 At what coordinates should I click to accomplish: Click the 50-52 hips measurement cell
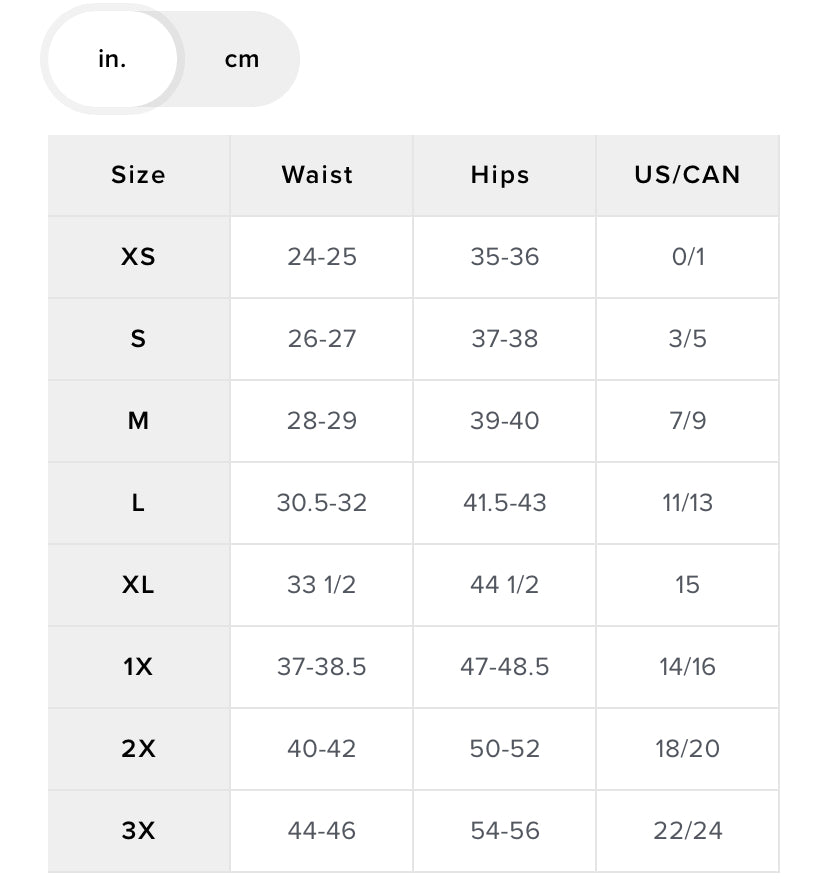pyautogui.click(x=504, y=749)
